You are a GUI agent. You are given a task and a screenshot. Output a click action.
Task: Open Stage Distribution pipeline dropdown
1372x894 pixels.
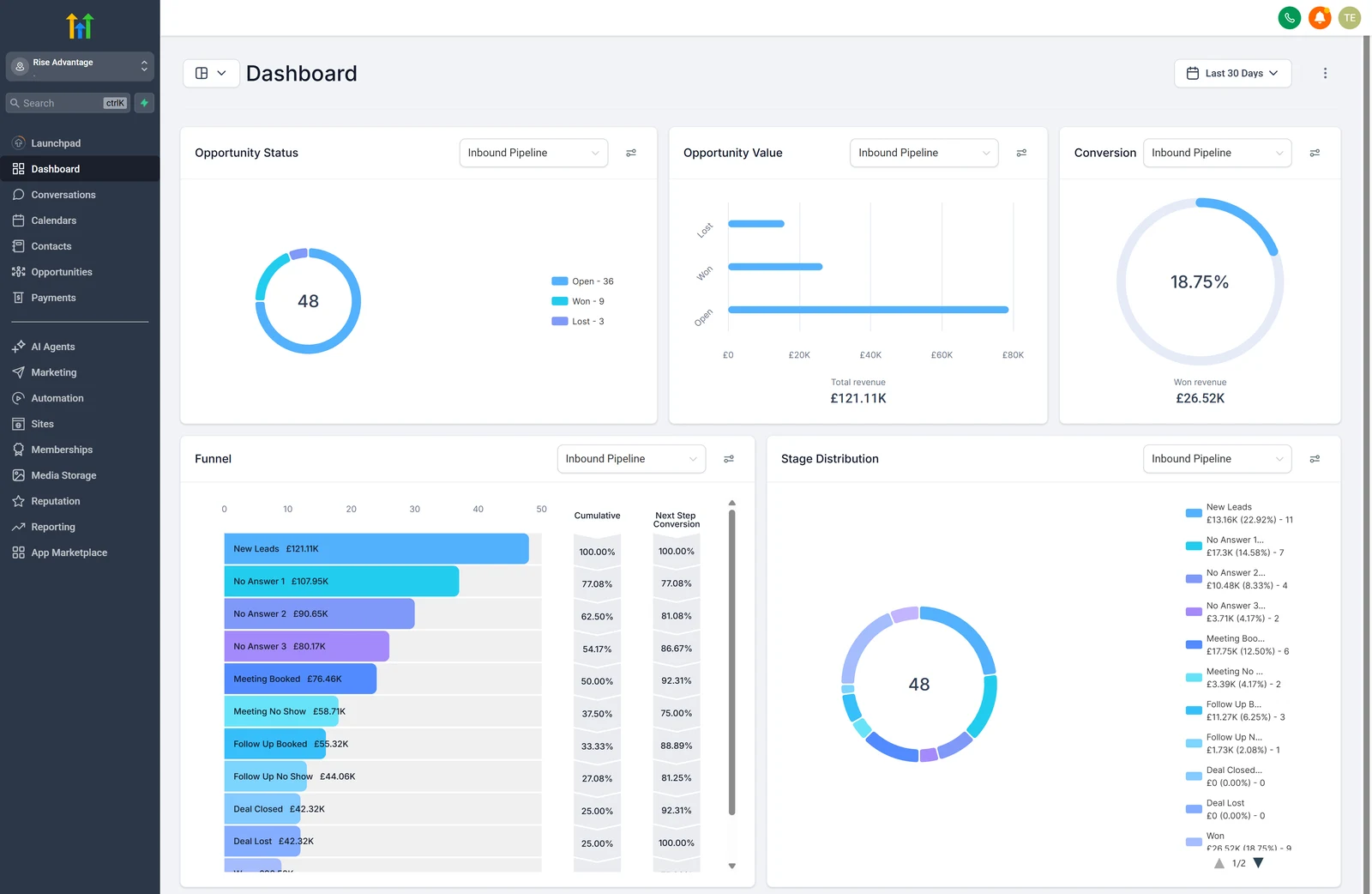click(x=1217, y=459)
